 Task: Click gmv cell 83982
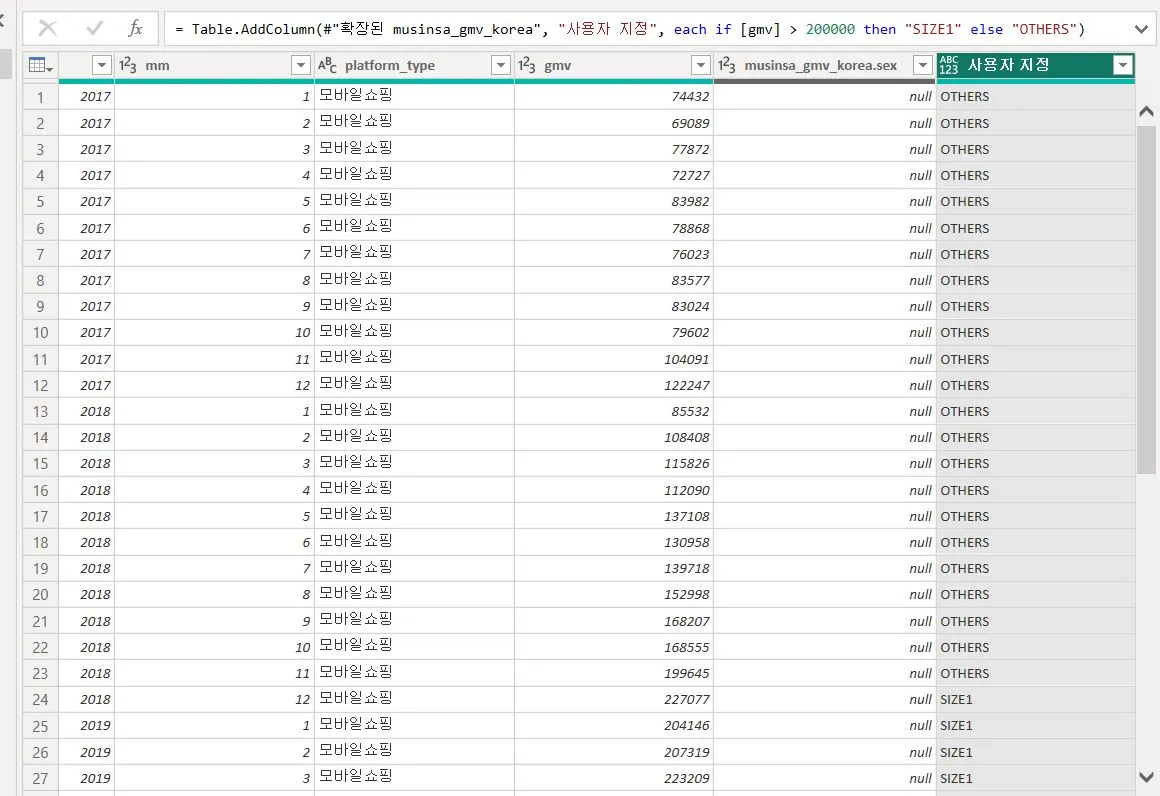pos(614,202)
